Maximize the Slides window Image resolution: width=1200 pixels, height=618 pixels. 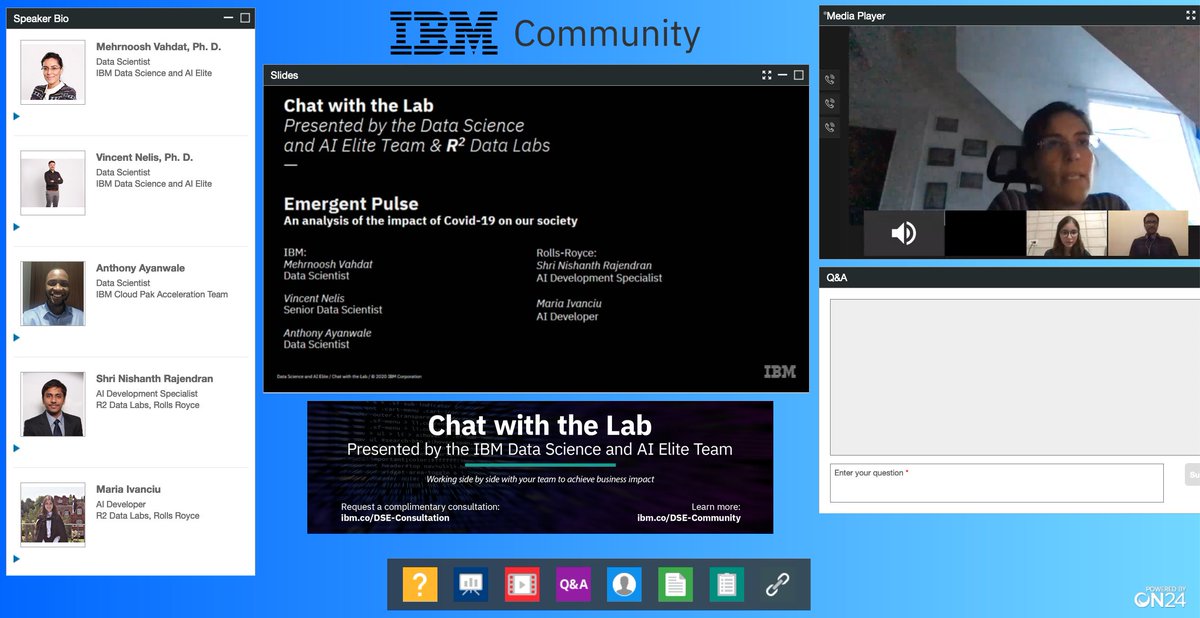[799, 75]
